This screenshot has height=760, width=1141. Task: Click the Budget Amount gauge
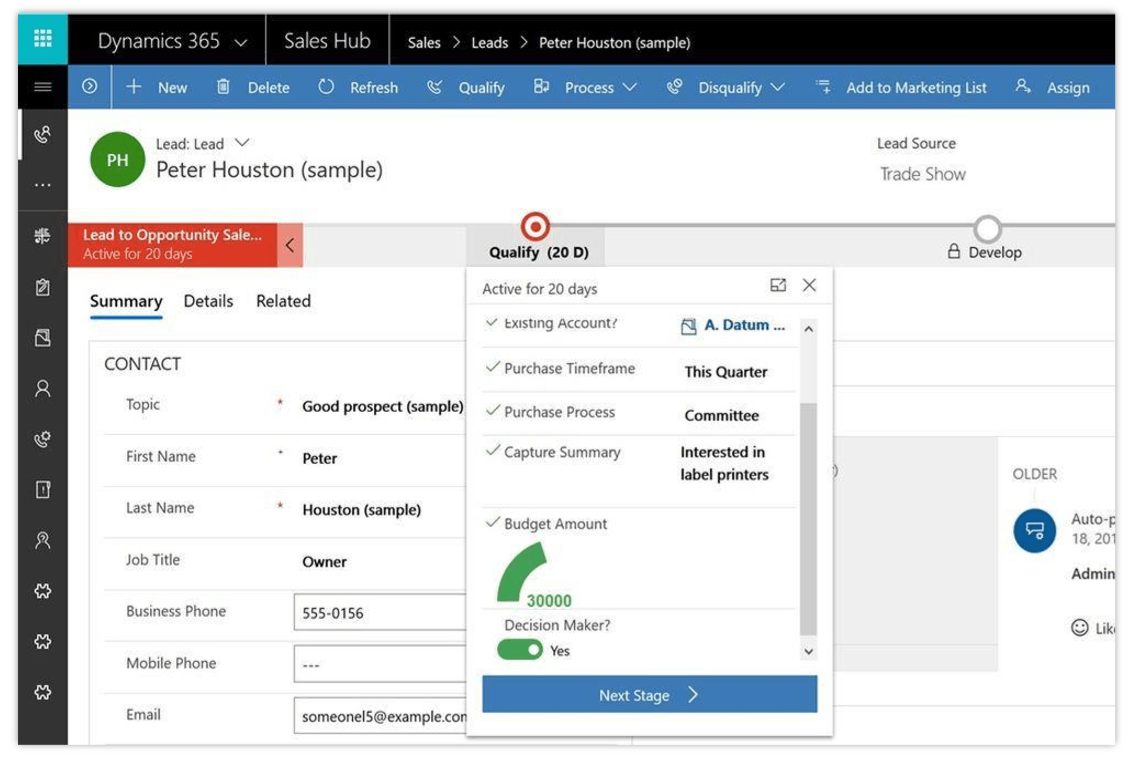click(x=522, y=572)
